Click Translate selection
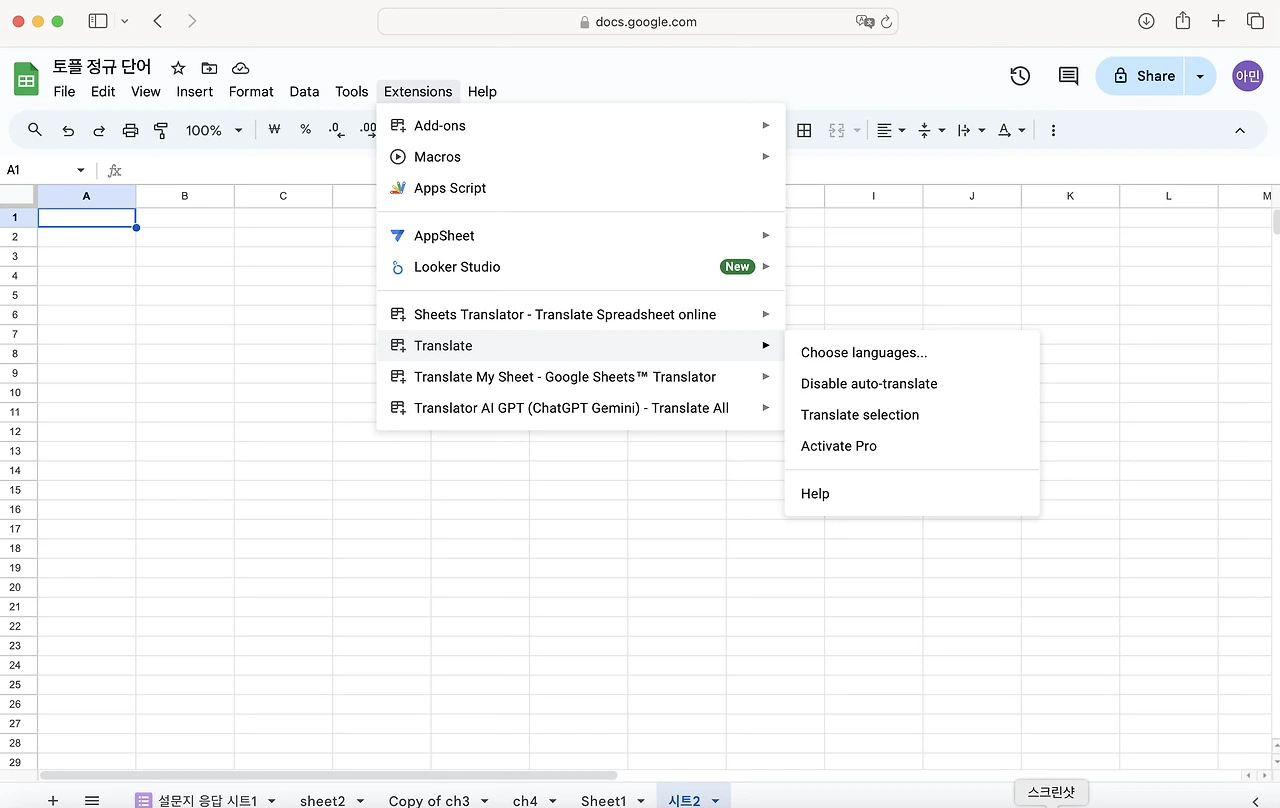 912,415
